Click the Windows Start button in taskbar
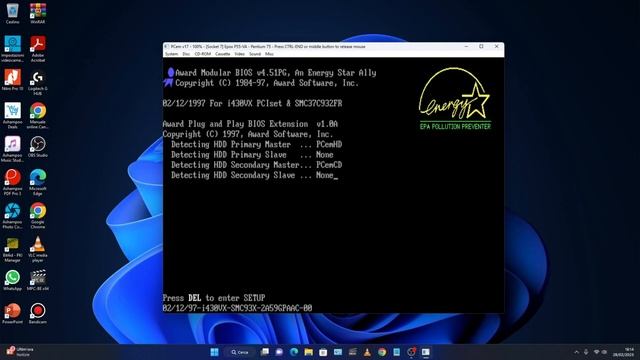Viewport: 640px width, 360px height. (214, 352)
